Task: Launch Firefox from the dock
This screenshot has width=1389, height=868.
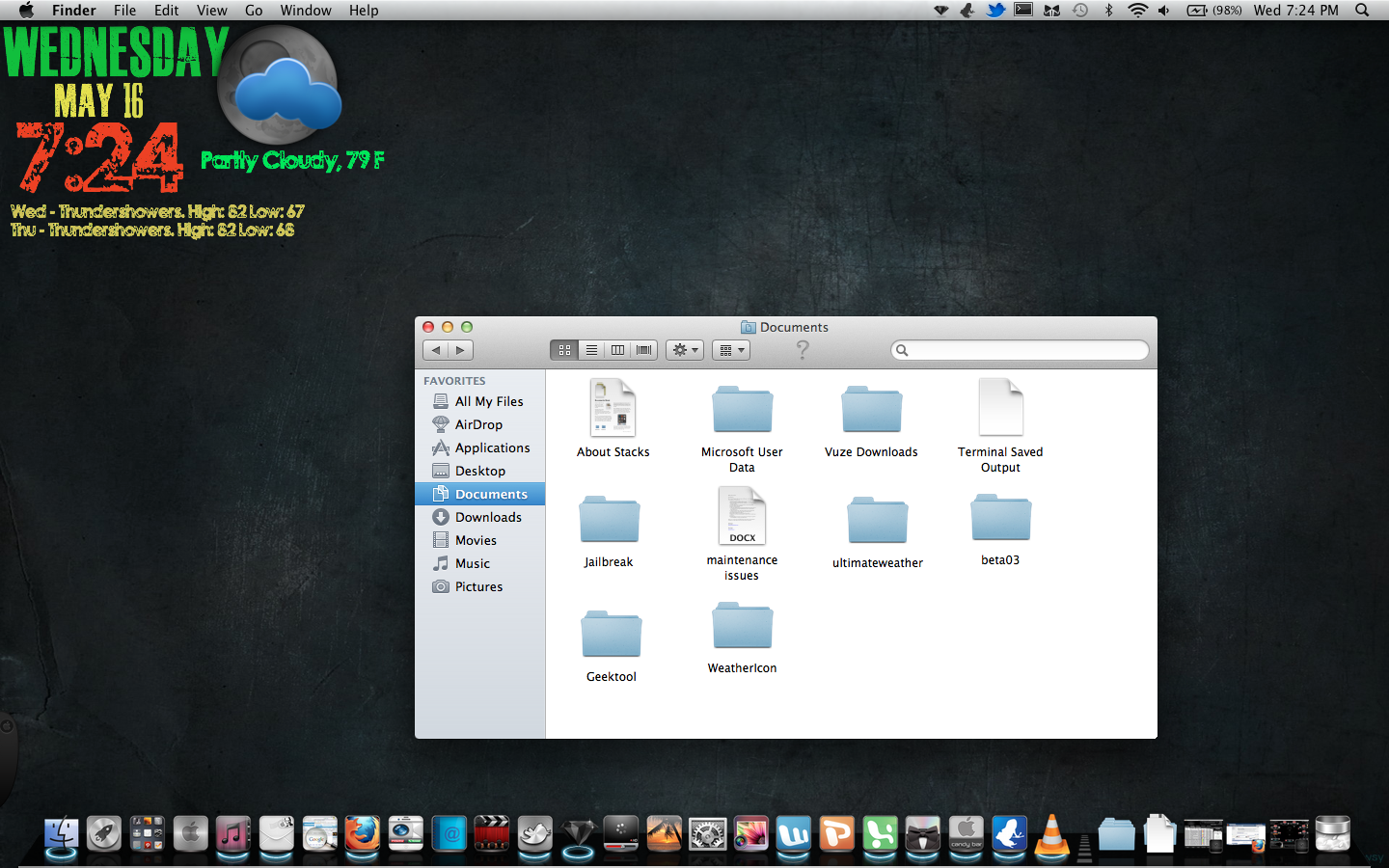Action: (x=362, y=833)
